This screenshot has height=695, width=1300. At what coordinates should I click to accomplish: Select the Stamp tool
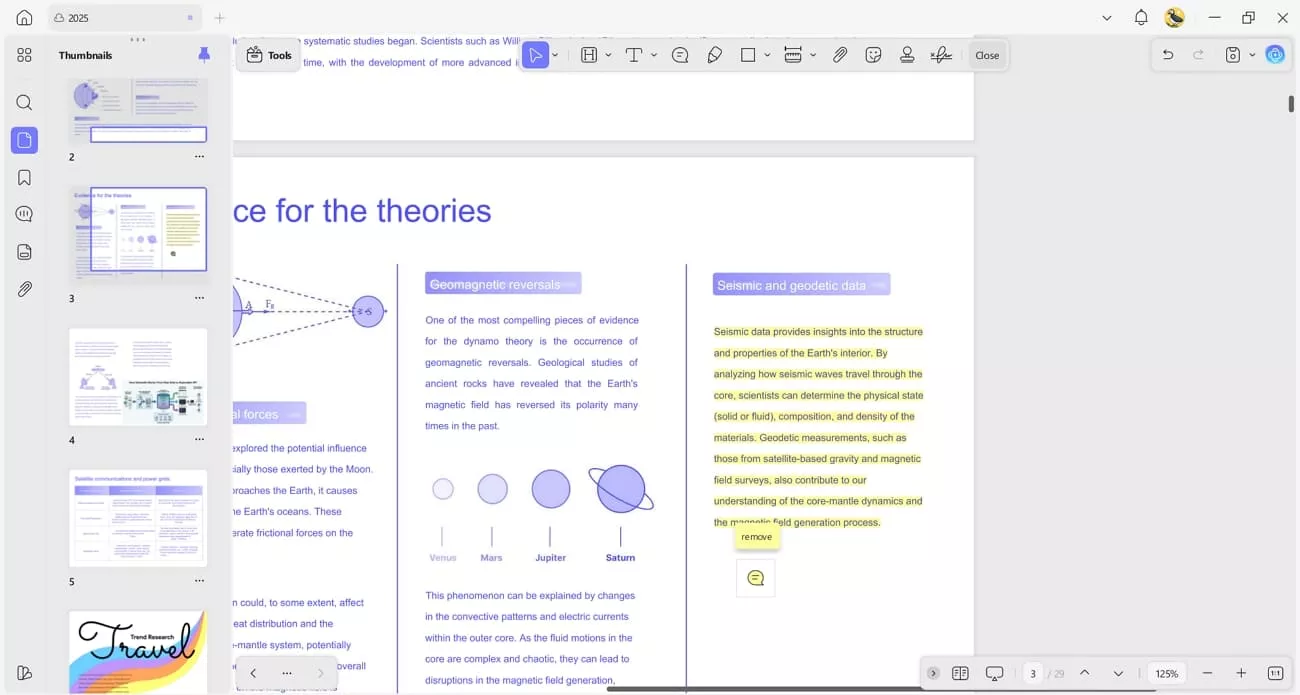907,55
